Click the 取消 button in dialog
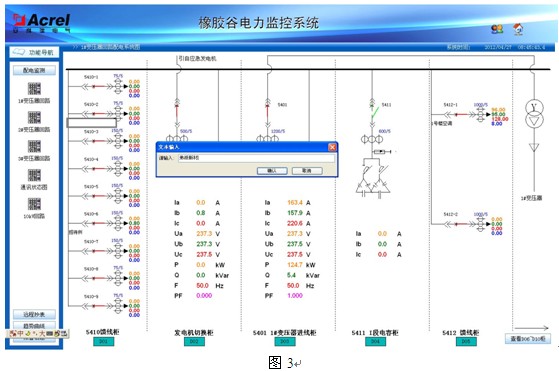 (x=307, y=171)
